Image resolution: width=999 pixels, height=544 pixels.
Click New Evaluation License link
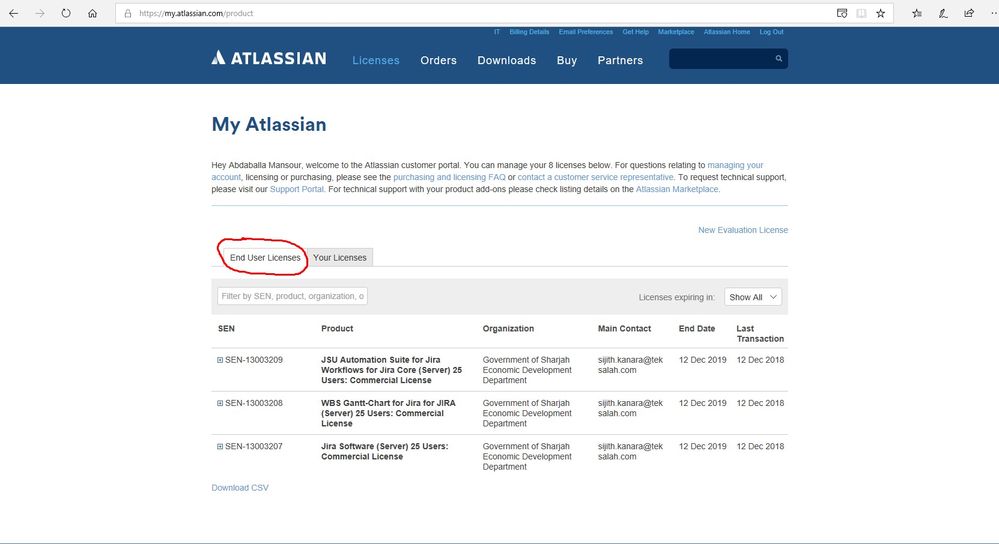[x=743, y=230]
